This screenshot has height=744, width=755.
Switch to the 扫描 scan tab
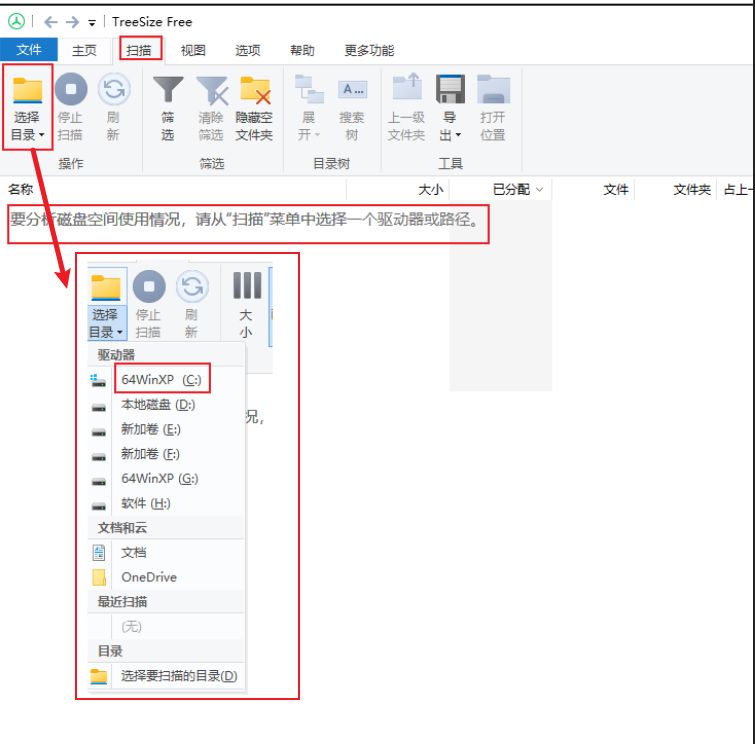pyautogui.click(x=139, y=50)
